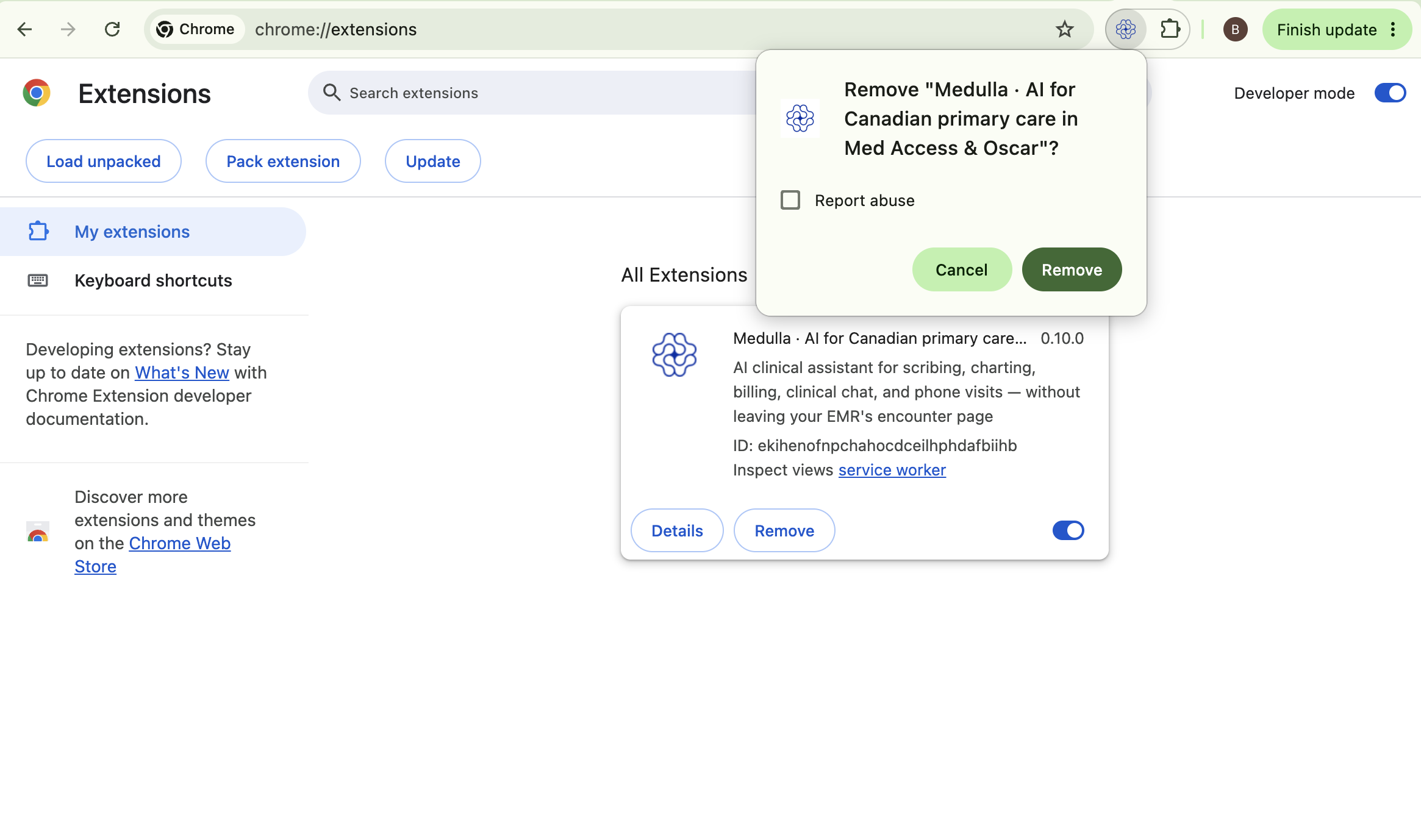Click the keyboard icon in the sidebar
This screenshot has width=1421, height=840.
38,280
